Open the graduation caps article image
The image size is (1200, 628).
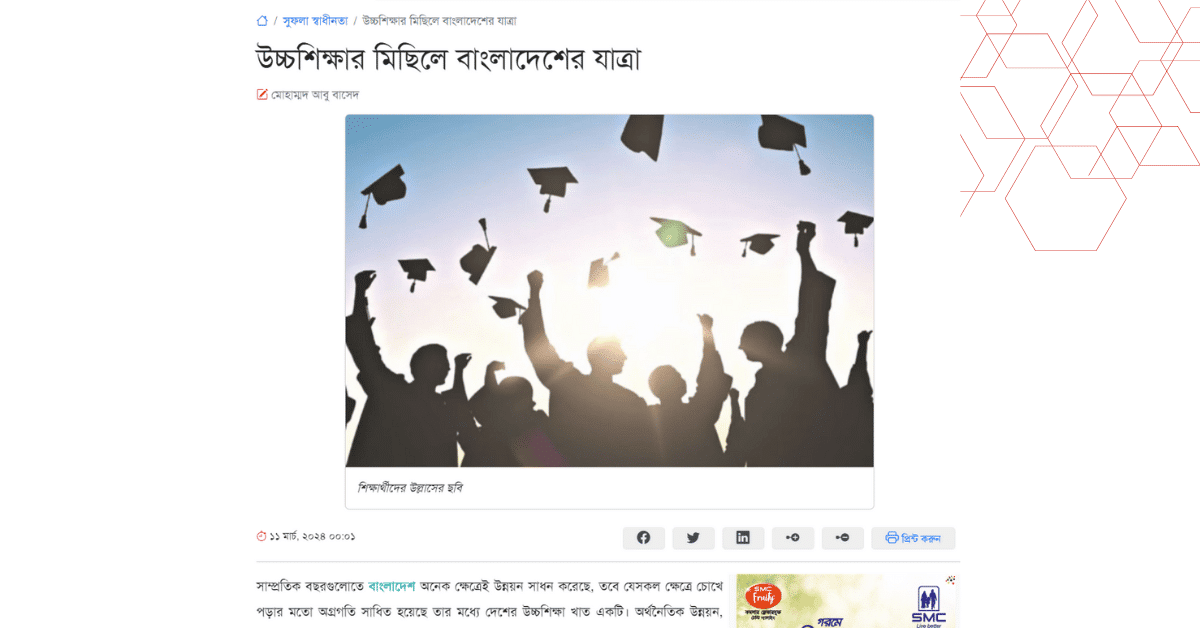coord(609,291)
